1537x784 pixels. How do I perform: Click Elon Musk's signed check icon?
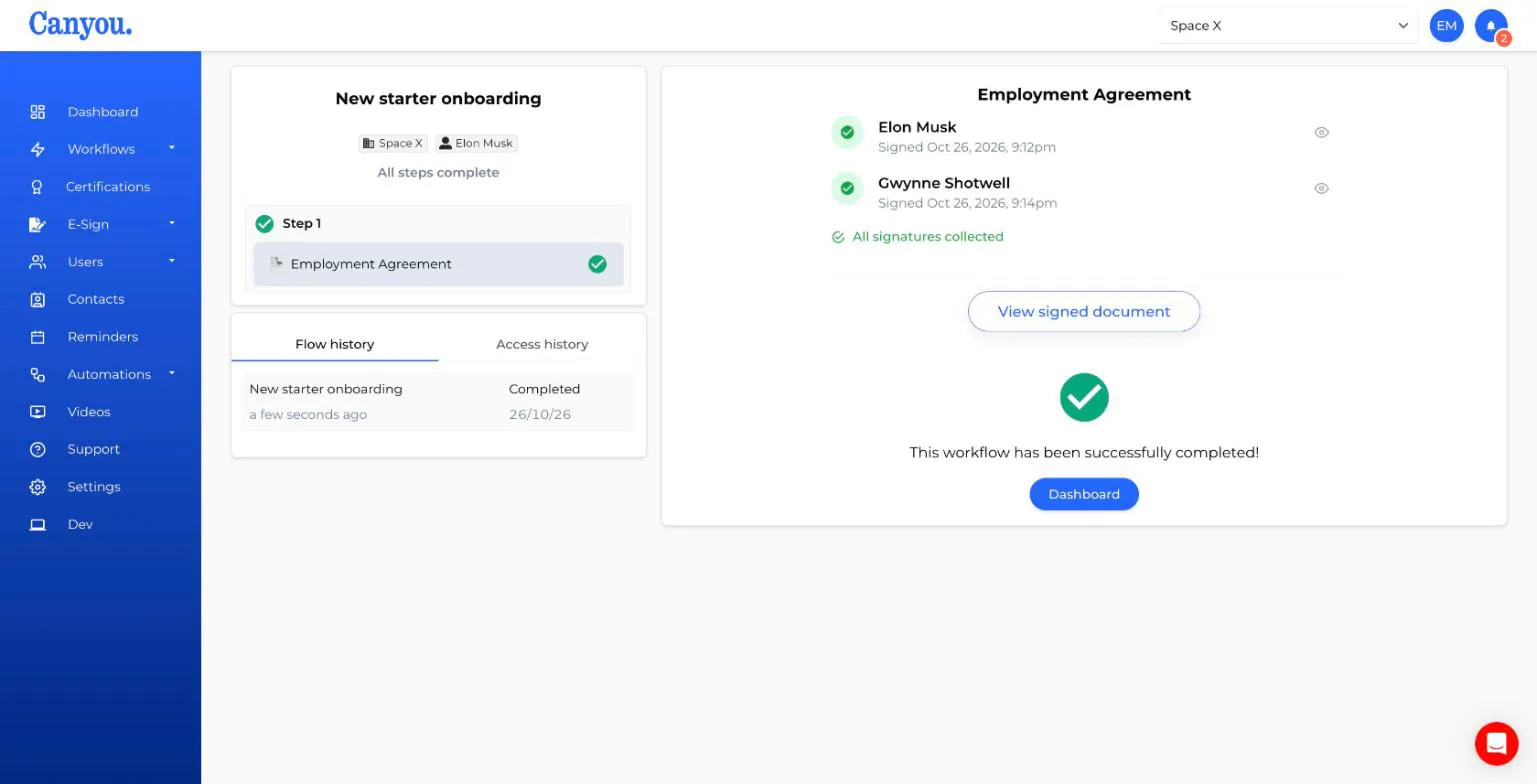[x=847, y=132]
